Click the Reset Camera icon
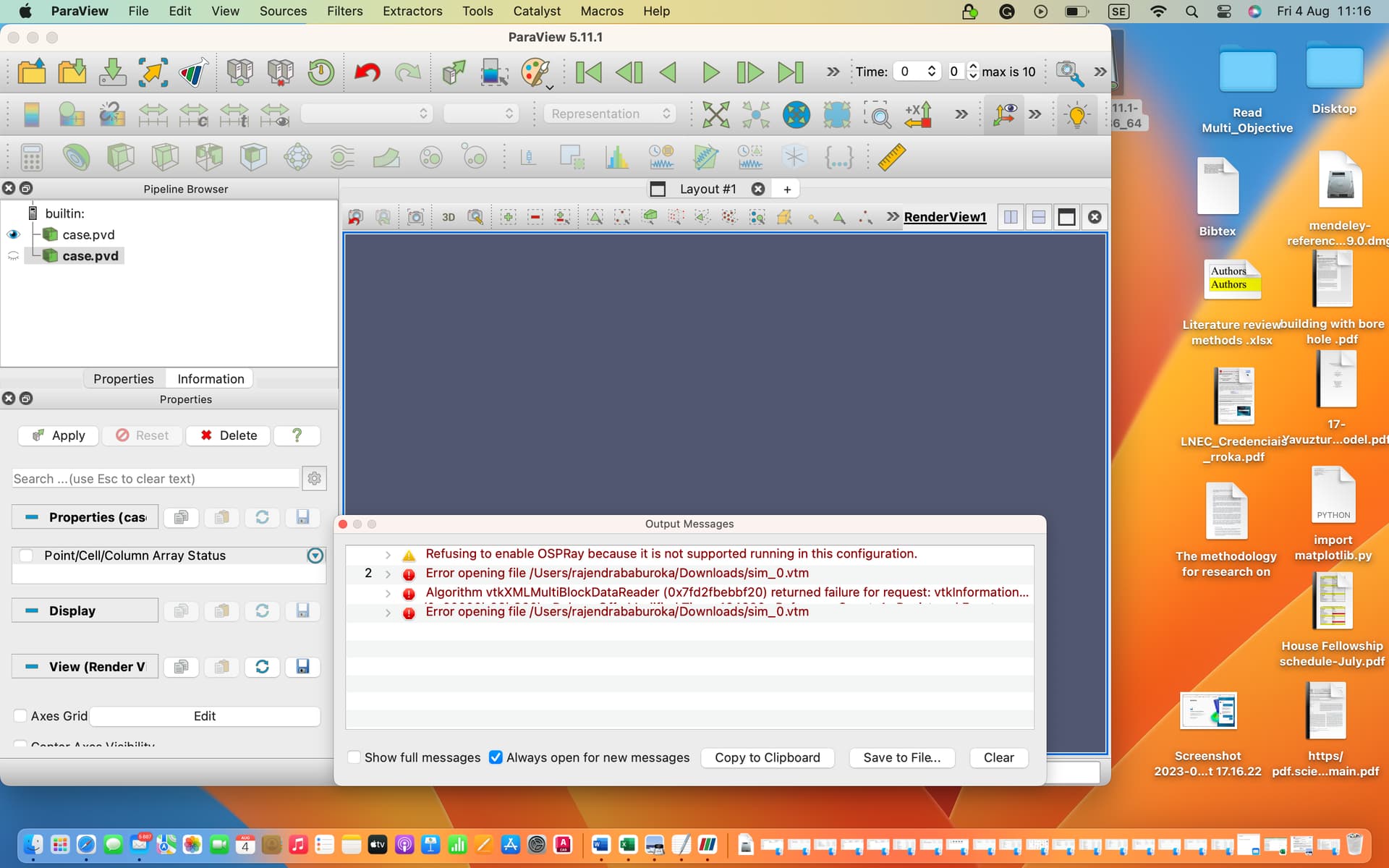1389x868 pixels. (715, 114)
